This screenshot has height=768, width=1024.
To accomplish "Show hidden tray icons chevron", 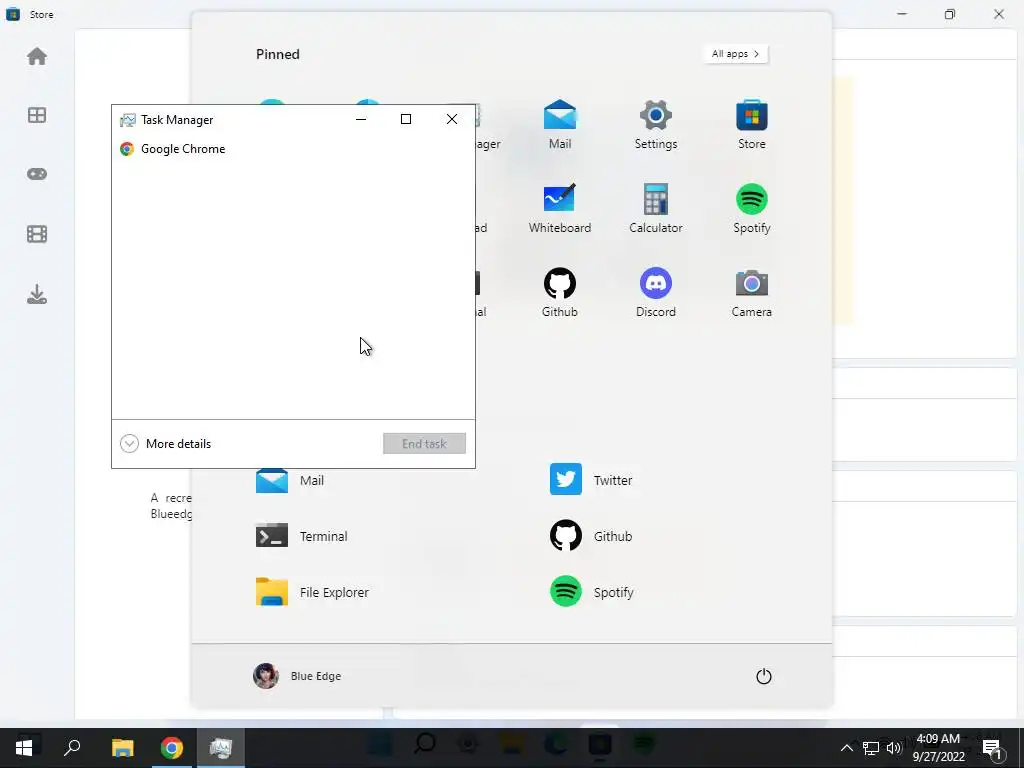I will pos(846,748).
